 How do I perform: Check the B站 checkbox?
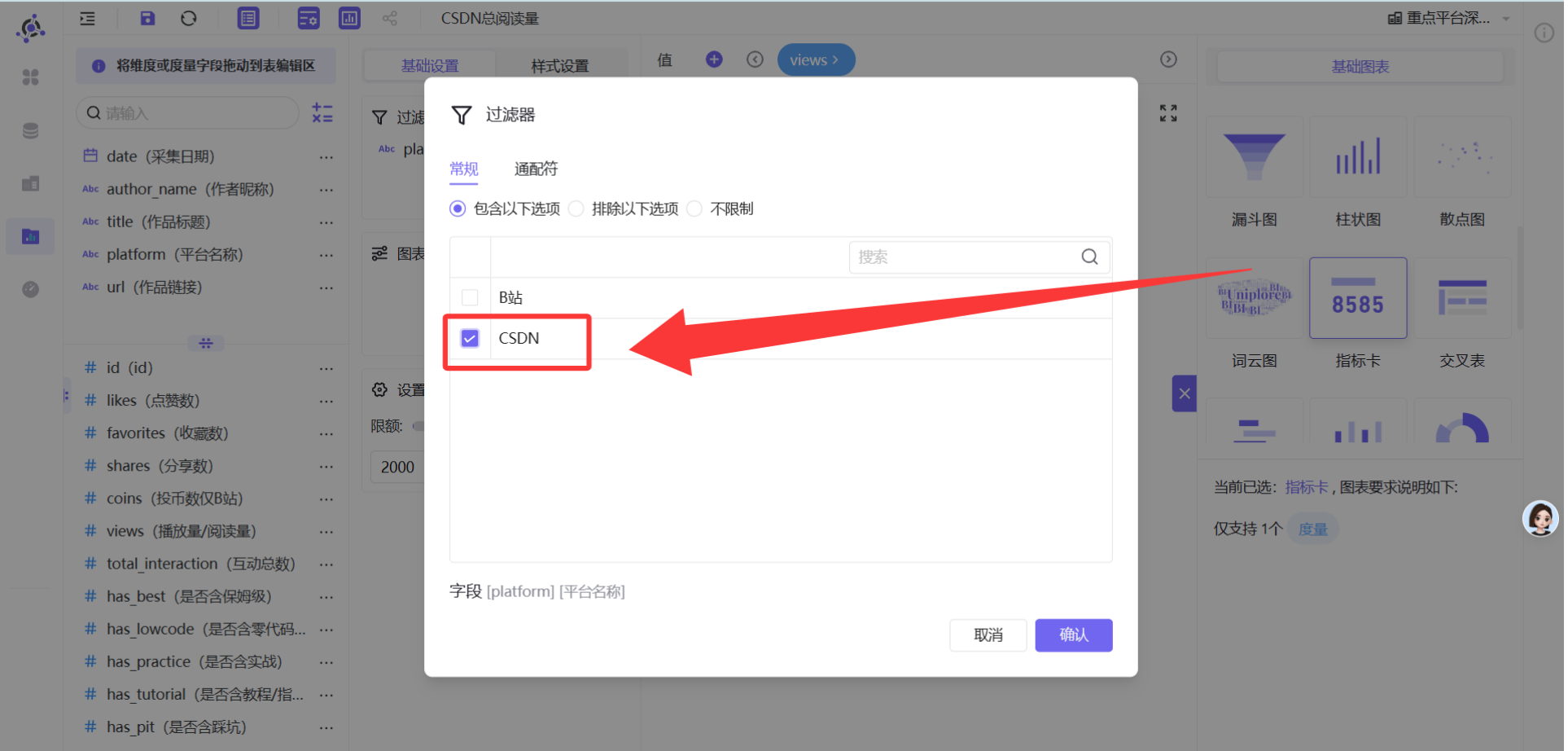click(470, 297)
